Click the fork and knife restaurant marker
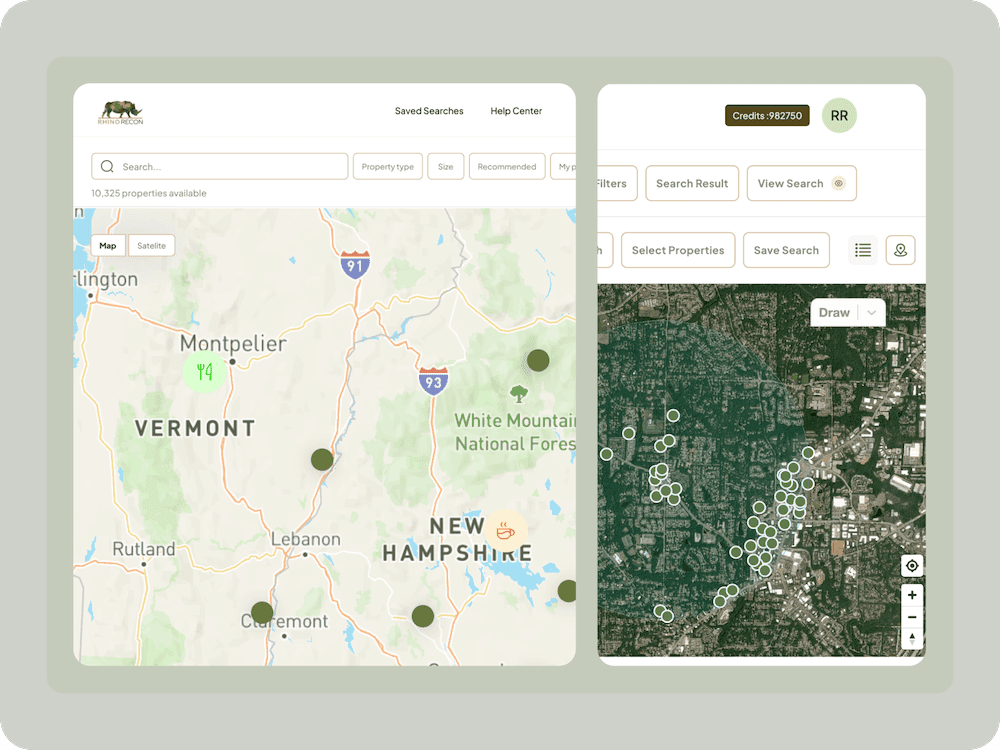This screenshot has height=750, width=1000. (x=205, y=371)
